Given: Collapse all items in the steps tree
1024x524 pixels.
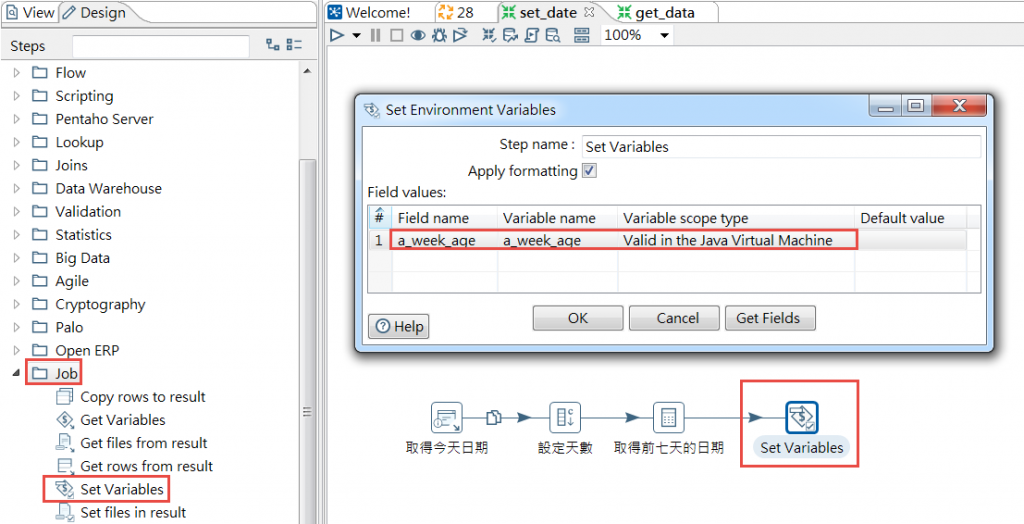Looking at the screenshot, I should point(295,45).
